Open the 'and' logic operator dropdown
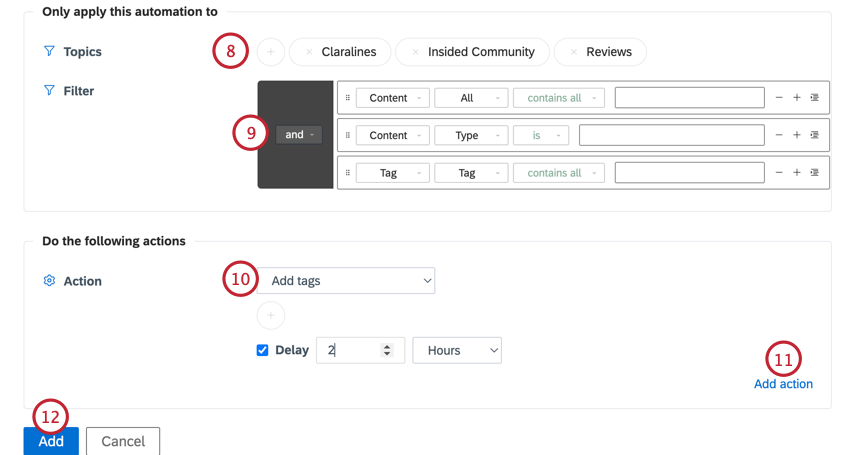Screen dimensions: 850x455 pyautogui.click(x=299, y=134)
